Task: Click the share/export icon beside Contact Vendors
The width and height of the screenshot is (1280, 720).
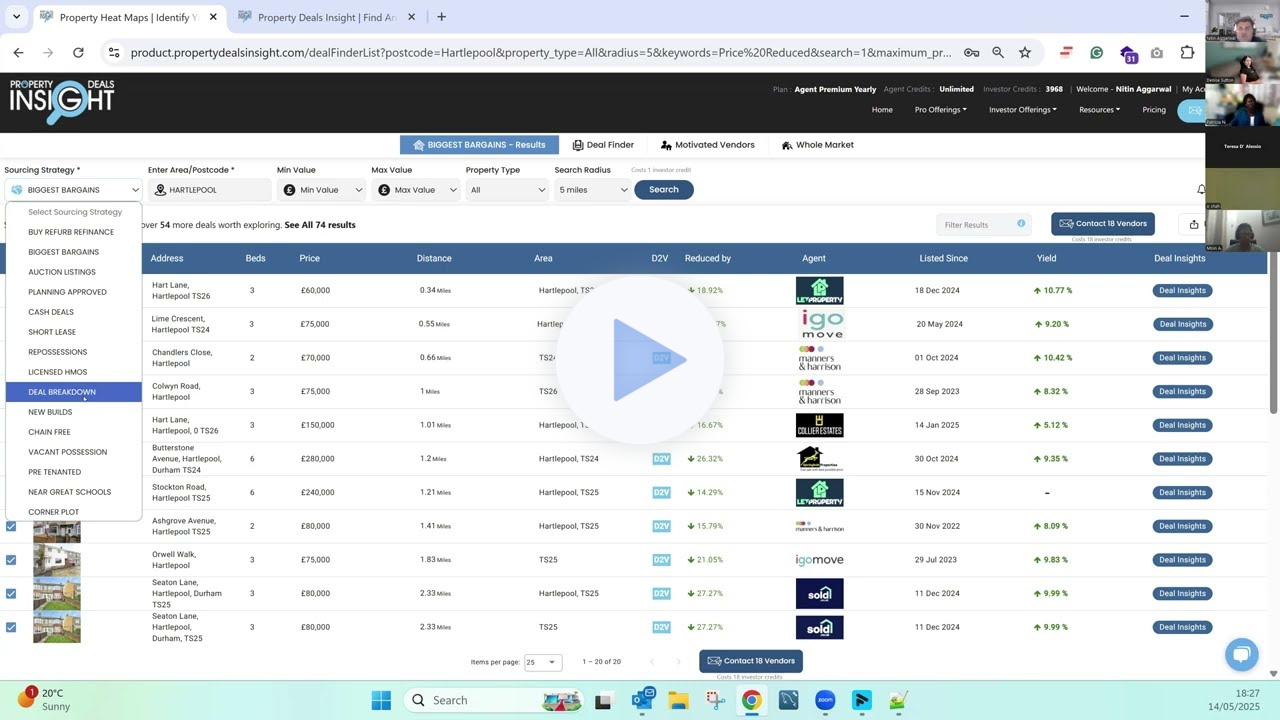Action: pyautogui.click(x=1193, y=224)
